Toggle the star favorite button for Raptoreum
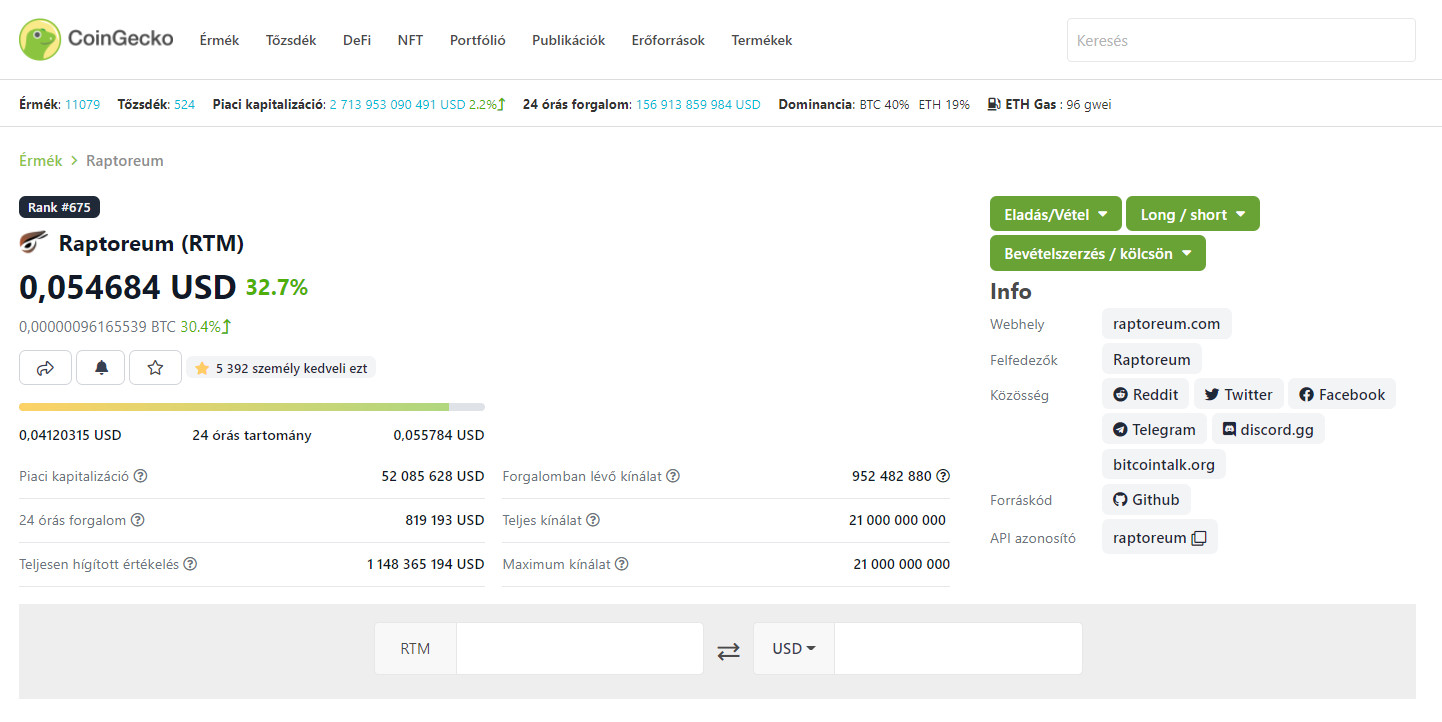This screenshot has width=1442, height=722. (155, 368)
